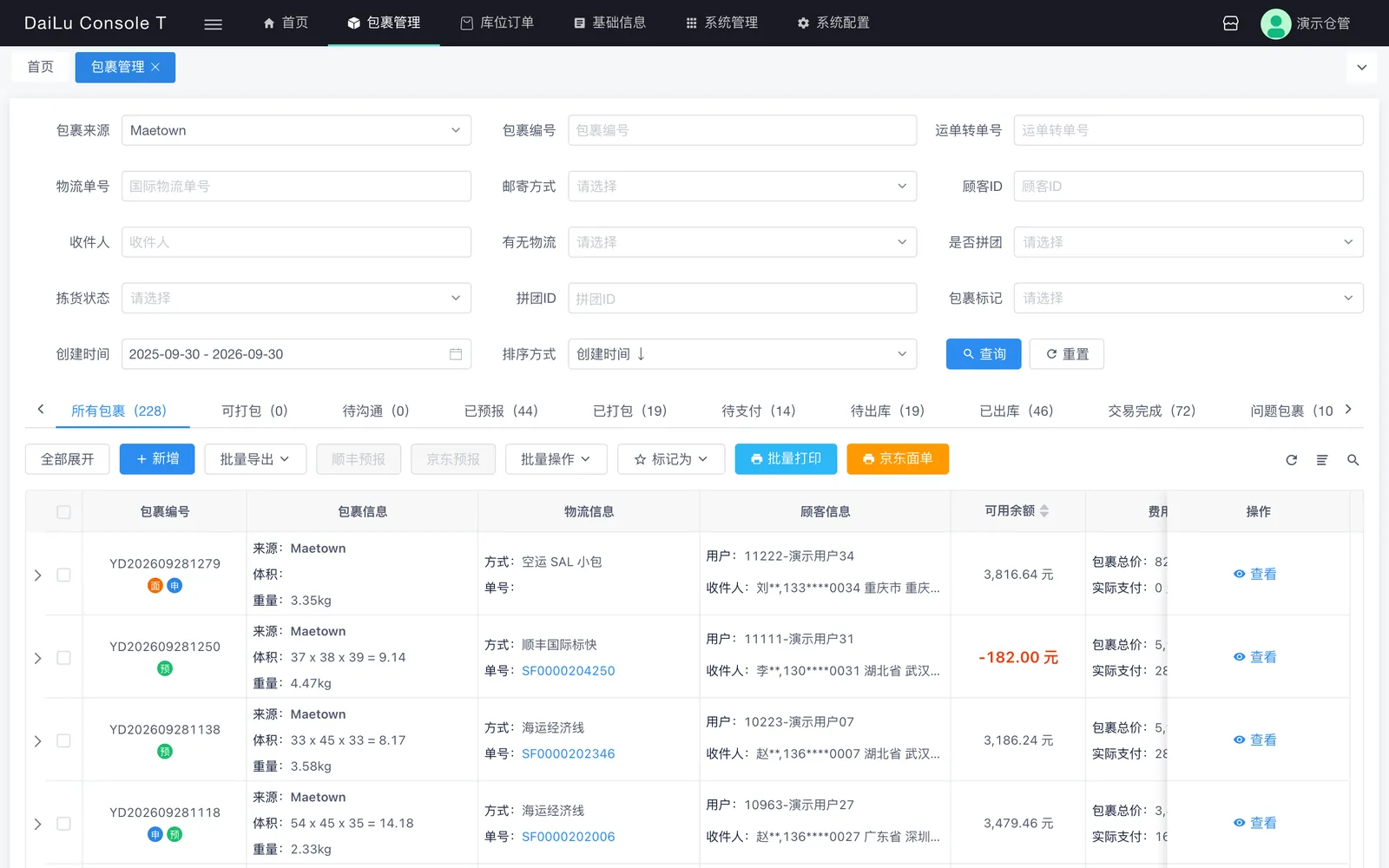Click the 重置 button
The height and width of the screenshot is (868, 1389).
pyautogui.click(x=1067, y=354)
